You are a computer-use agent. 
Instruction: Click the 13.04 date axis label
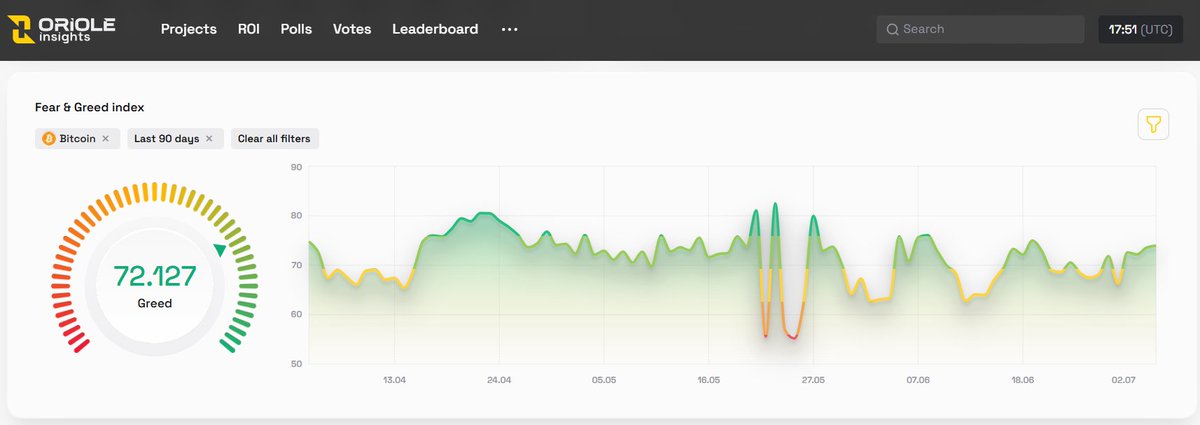(x=394, y=380)
